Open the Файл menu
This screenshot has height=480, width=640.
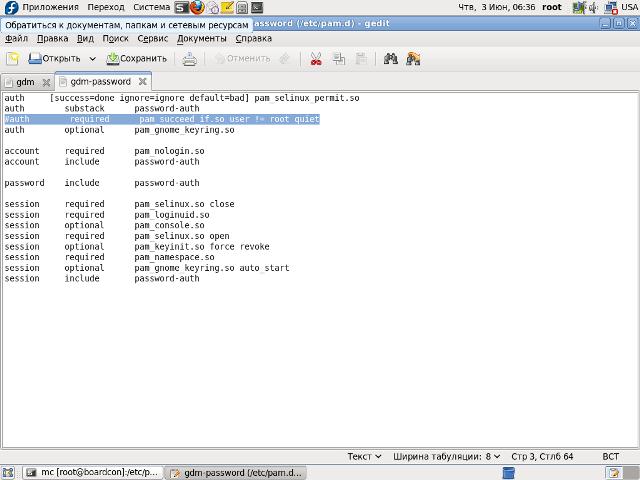[x=16, y=39]
